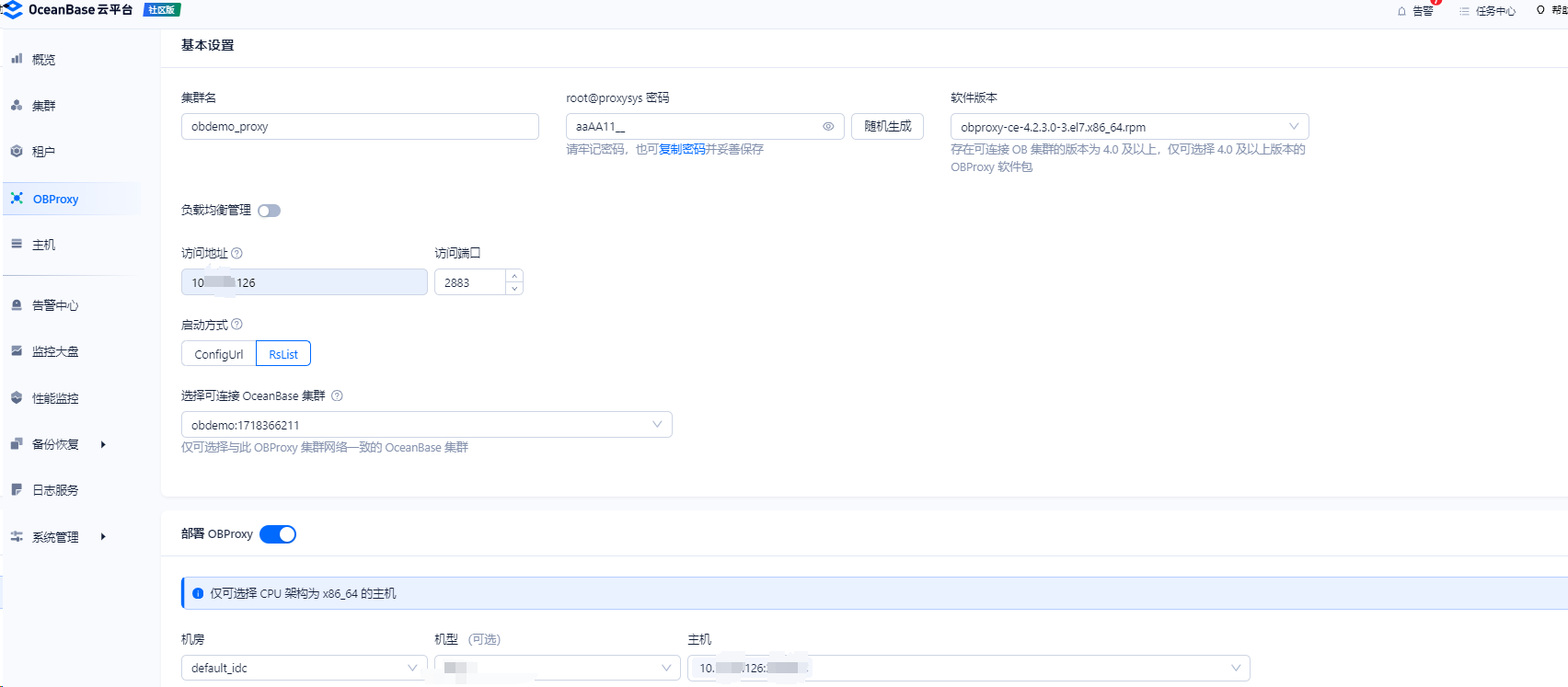The image size is (1568, 687).
Task: Decrease 访问端口 with the down arrow
Action: (x=514, y=289)
